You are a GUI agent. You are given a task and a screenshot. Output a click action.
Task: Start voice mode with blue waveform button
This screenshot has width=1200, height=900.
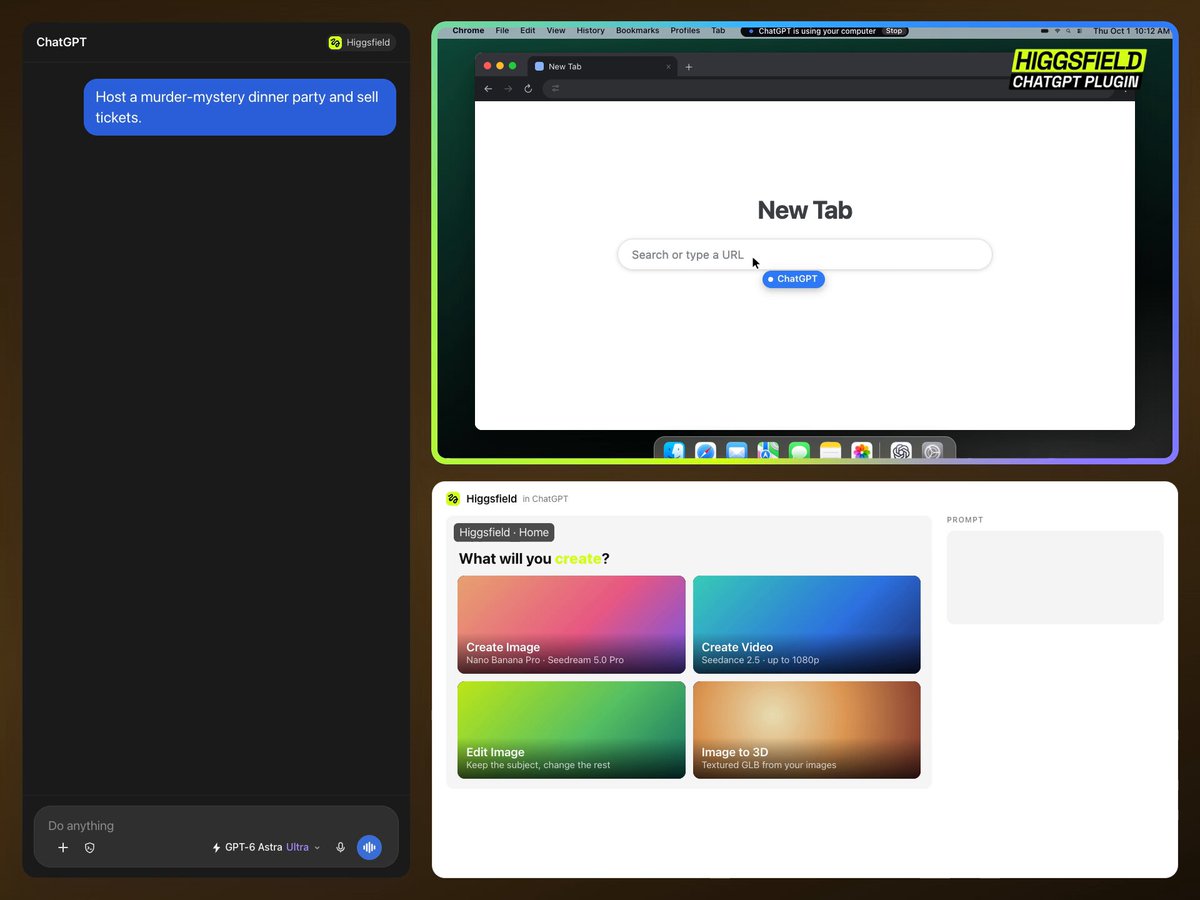tap(369, 848)
